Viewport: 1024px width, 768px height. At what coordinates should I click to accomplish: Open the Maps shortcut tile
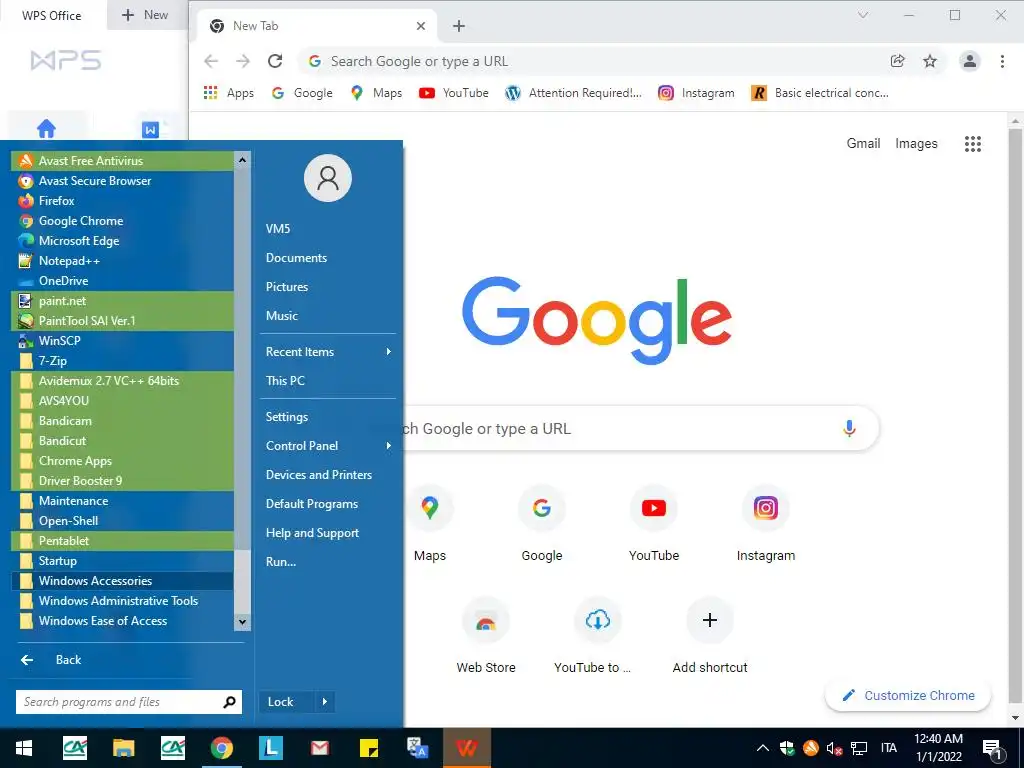(430, 524)
